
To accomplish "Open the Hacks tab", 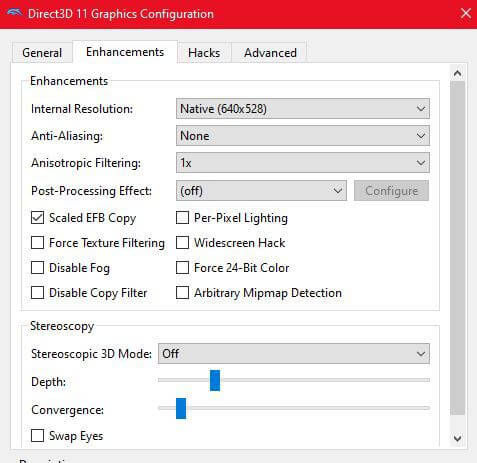I will pyautogui.click(x=204, y=53).
